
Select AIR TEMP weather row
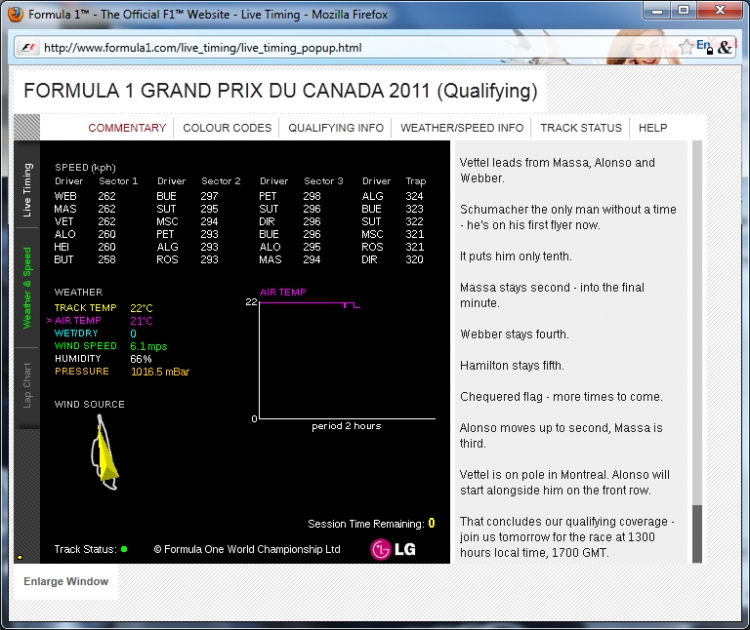pos(99,321)
